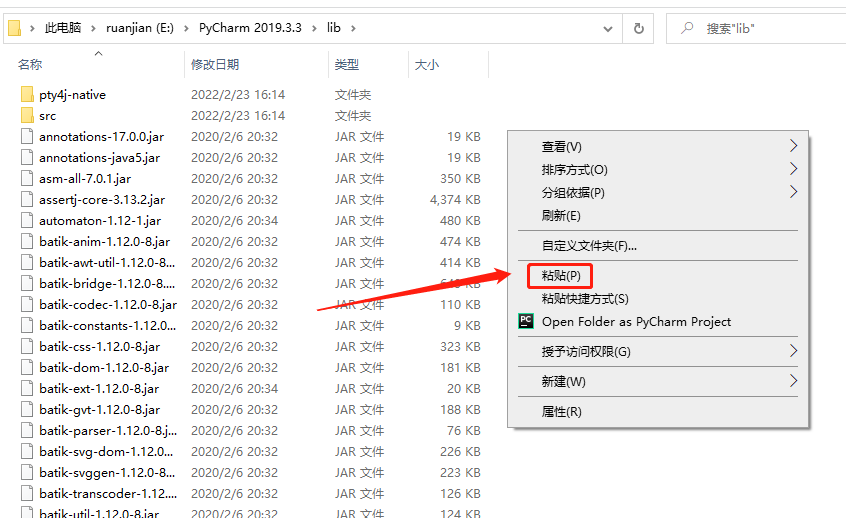The image size is (846, 518).
Task: Expand the chevron after ruanjian (E:) in the path
Action: coord(186,28)
